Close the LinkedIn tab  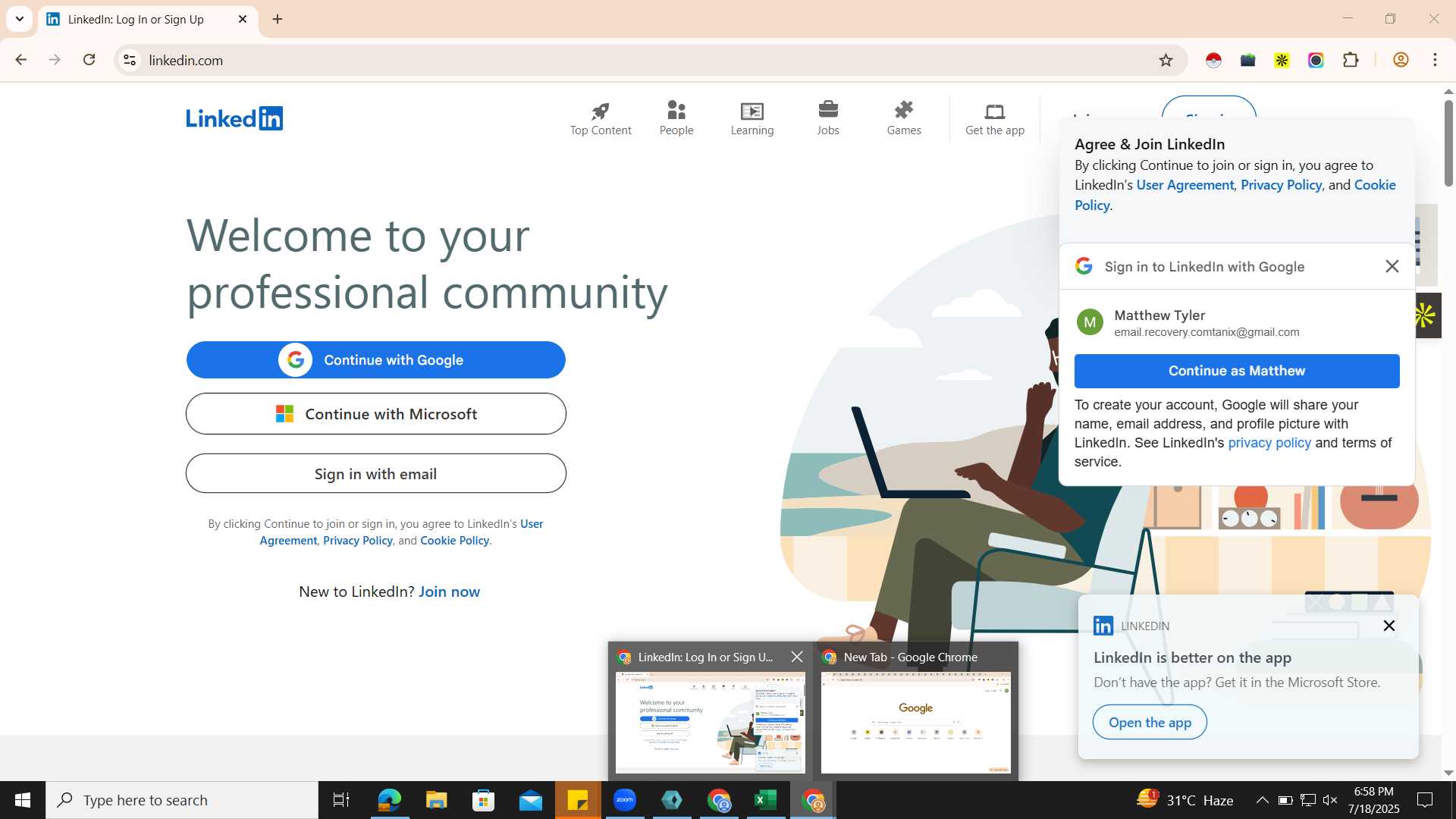point(243,19)
